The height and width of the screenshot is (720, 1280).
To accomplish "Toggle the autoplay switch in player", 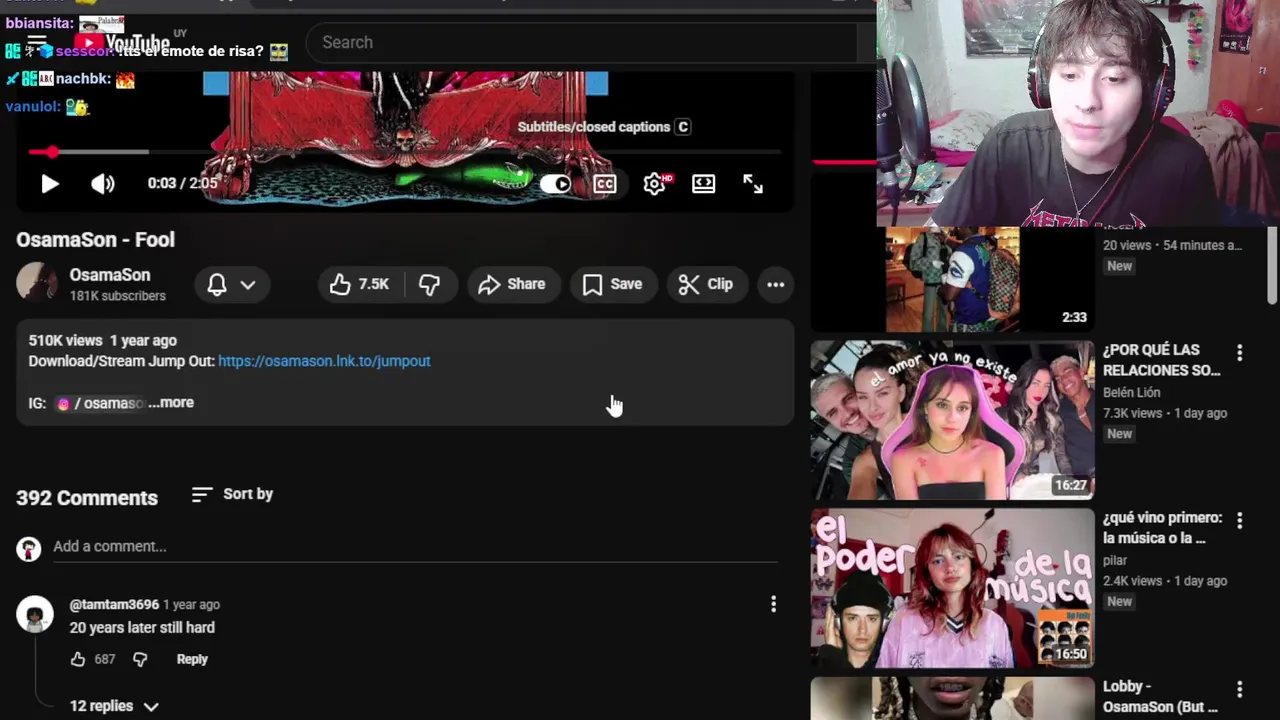I will click(x=555, y=184).
